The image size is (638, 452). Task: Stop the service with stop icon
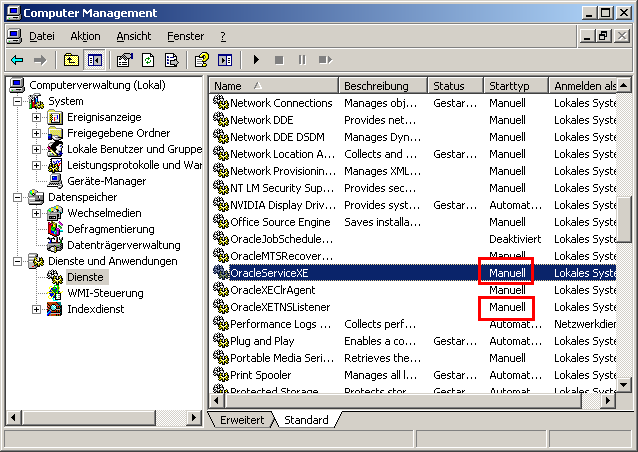[279, 60]
